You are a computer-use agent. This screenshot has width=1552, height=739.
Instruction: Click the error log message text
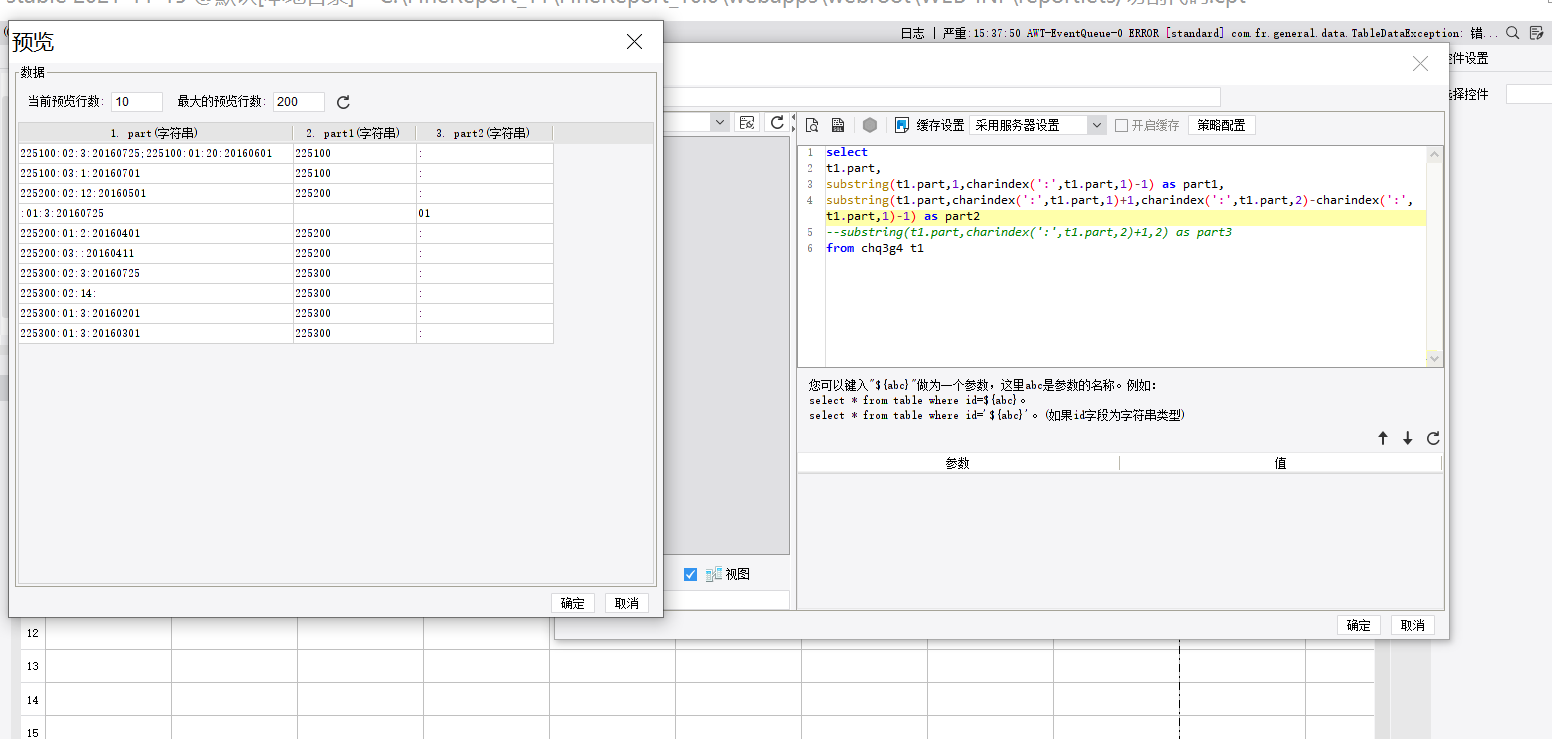tap(1220, 33)
